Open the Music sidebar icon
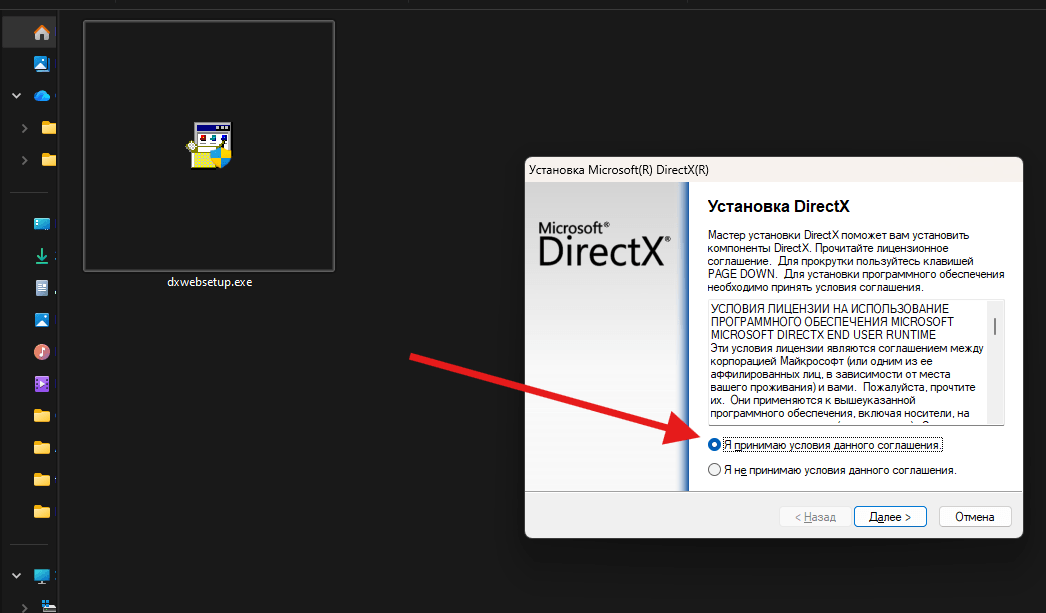 coord(42,352)
